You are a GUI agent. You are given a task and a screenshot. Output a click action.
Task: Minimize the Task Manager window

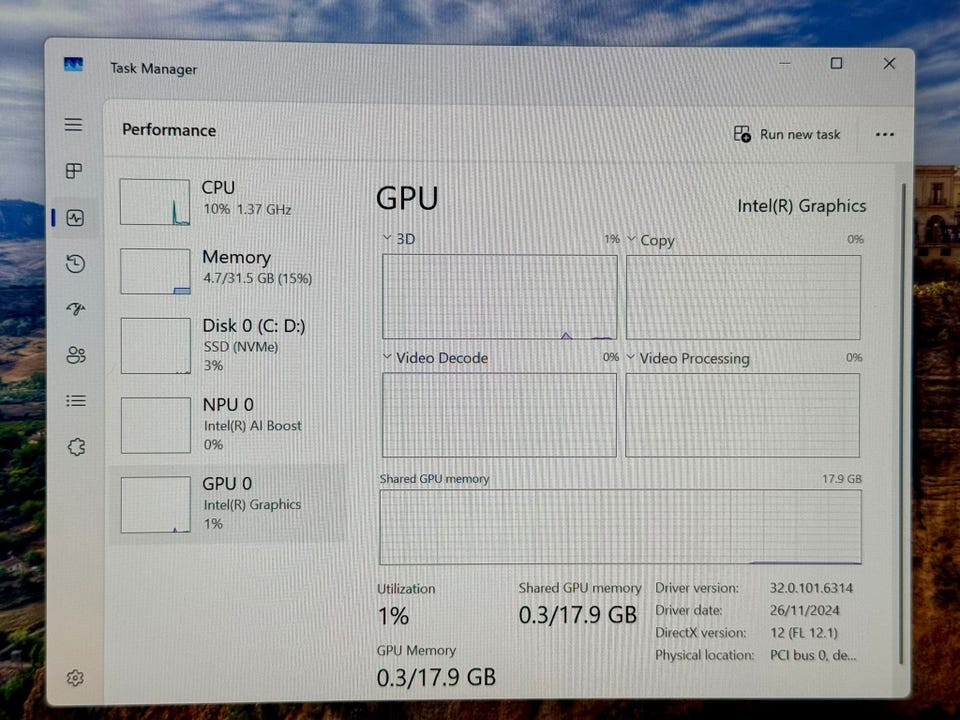tap(785, 63)
